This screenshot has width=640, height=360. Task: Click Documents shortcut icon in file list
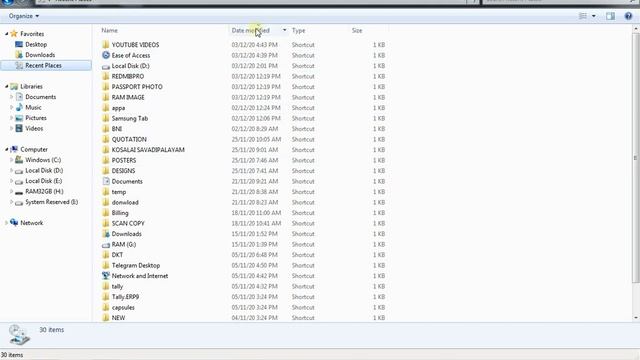pos(106,181)
